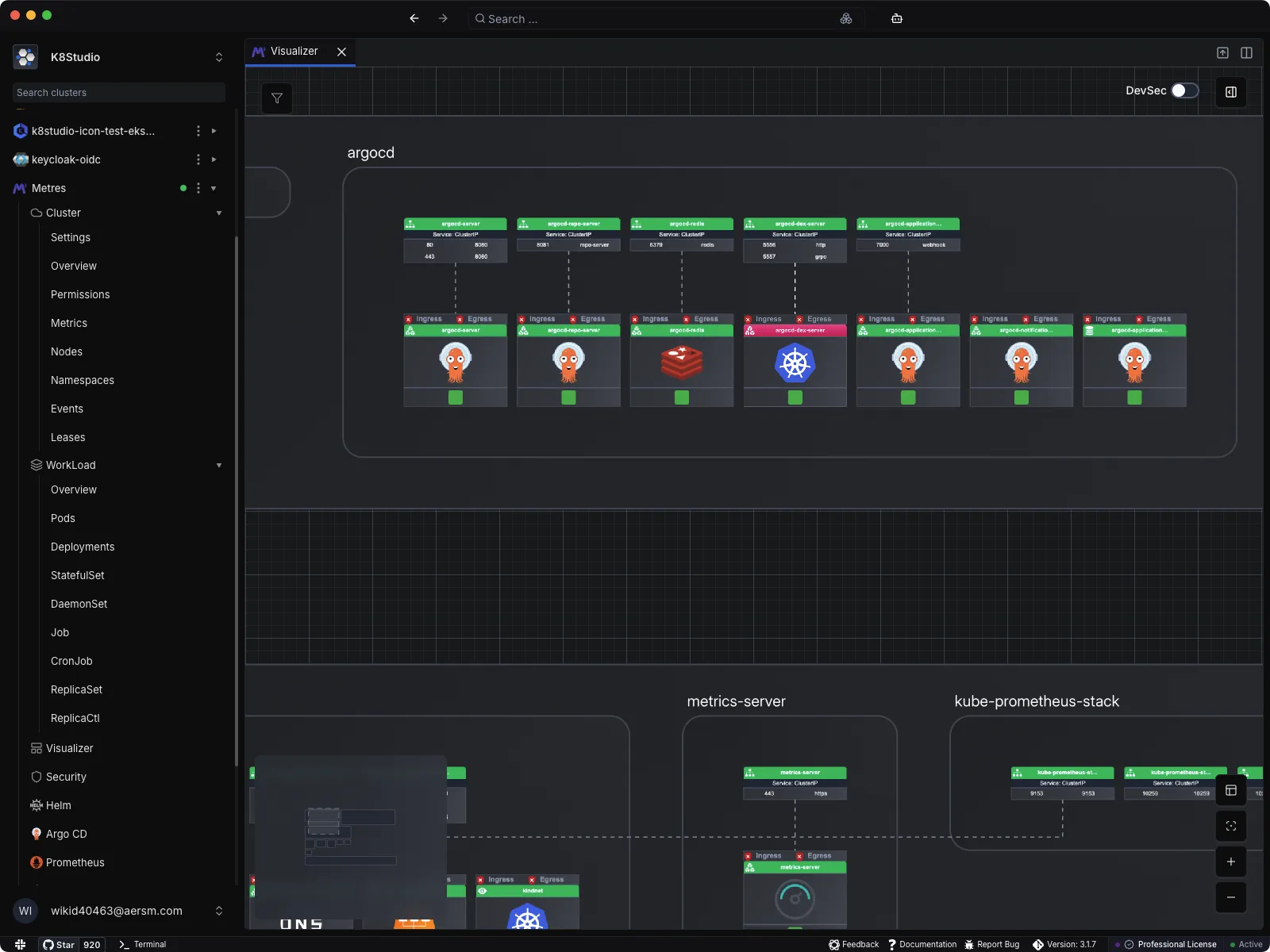Open Nodes page
The height and width of the screenshot is (952, 1270).
(67, 351)
